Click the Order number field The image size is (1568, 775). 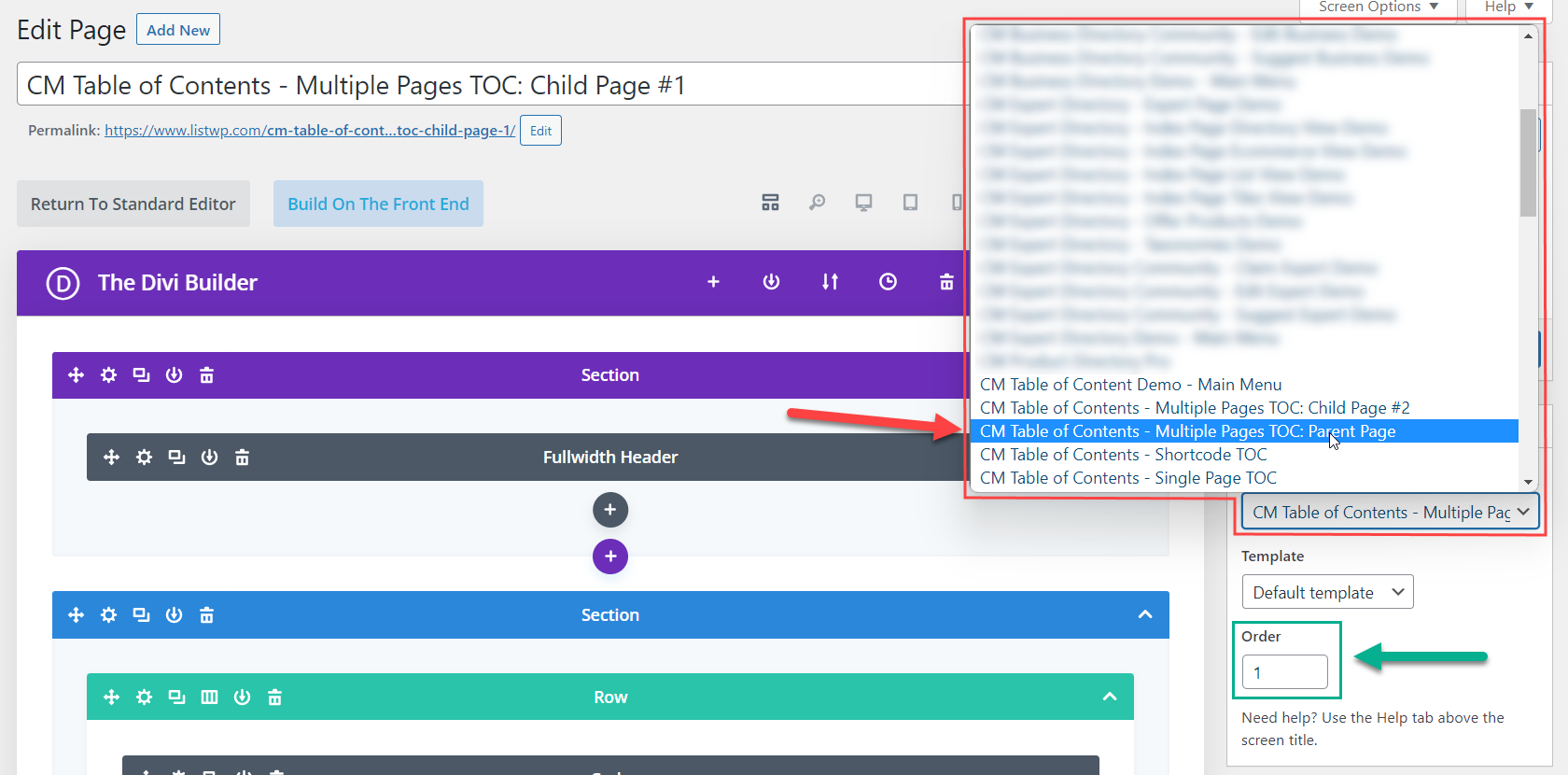pos(1284,672)
